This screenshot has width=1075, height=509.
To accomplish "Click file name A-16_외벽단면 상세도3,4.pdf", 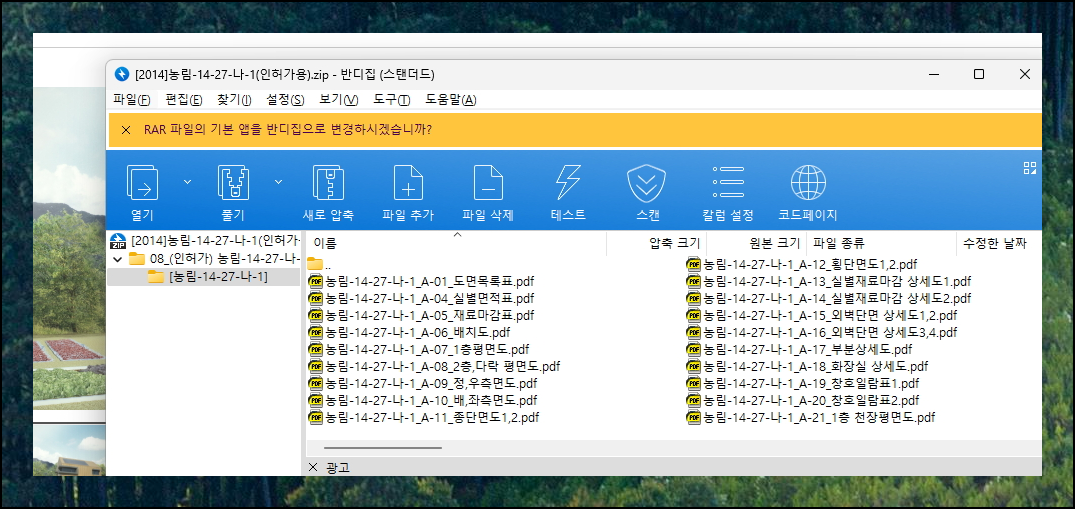I will [830, 332].
